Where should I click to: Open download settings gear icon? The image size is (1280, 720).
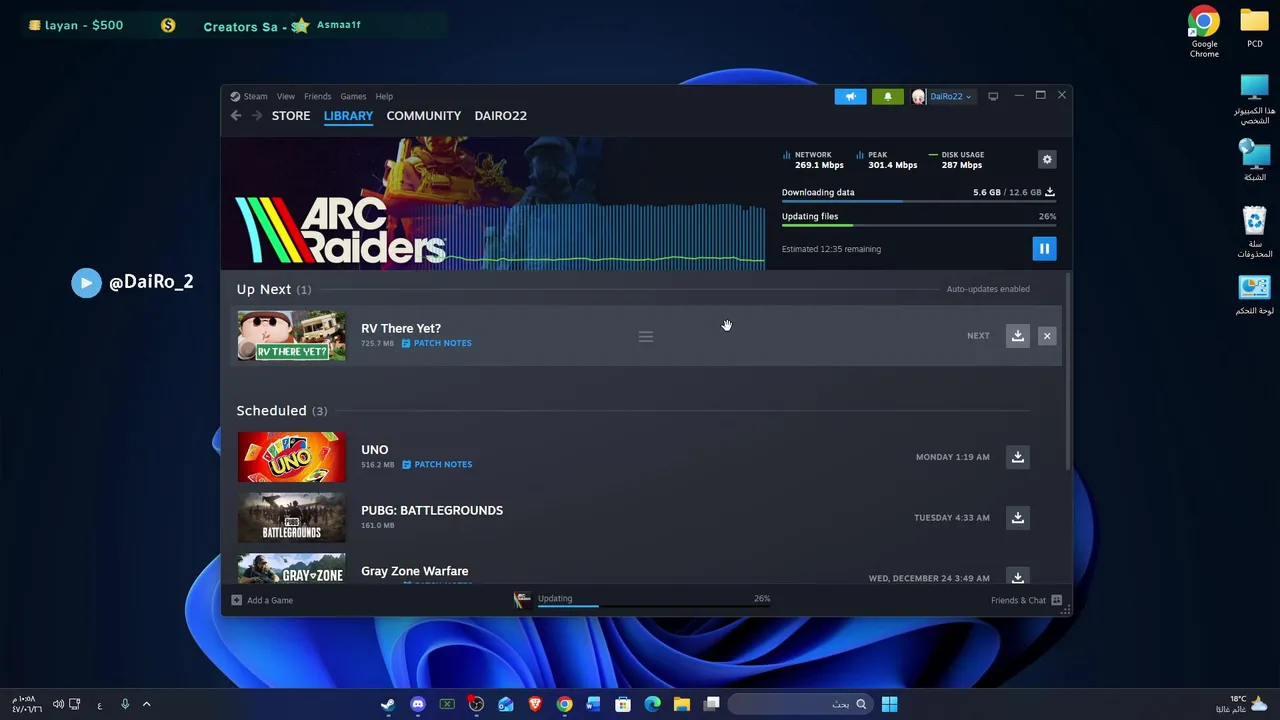click(x=1047, y=160)
